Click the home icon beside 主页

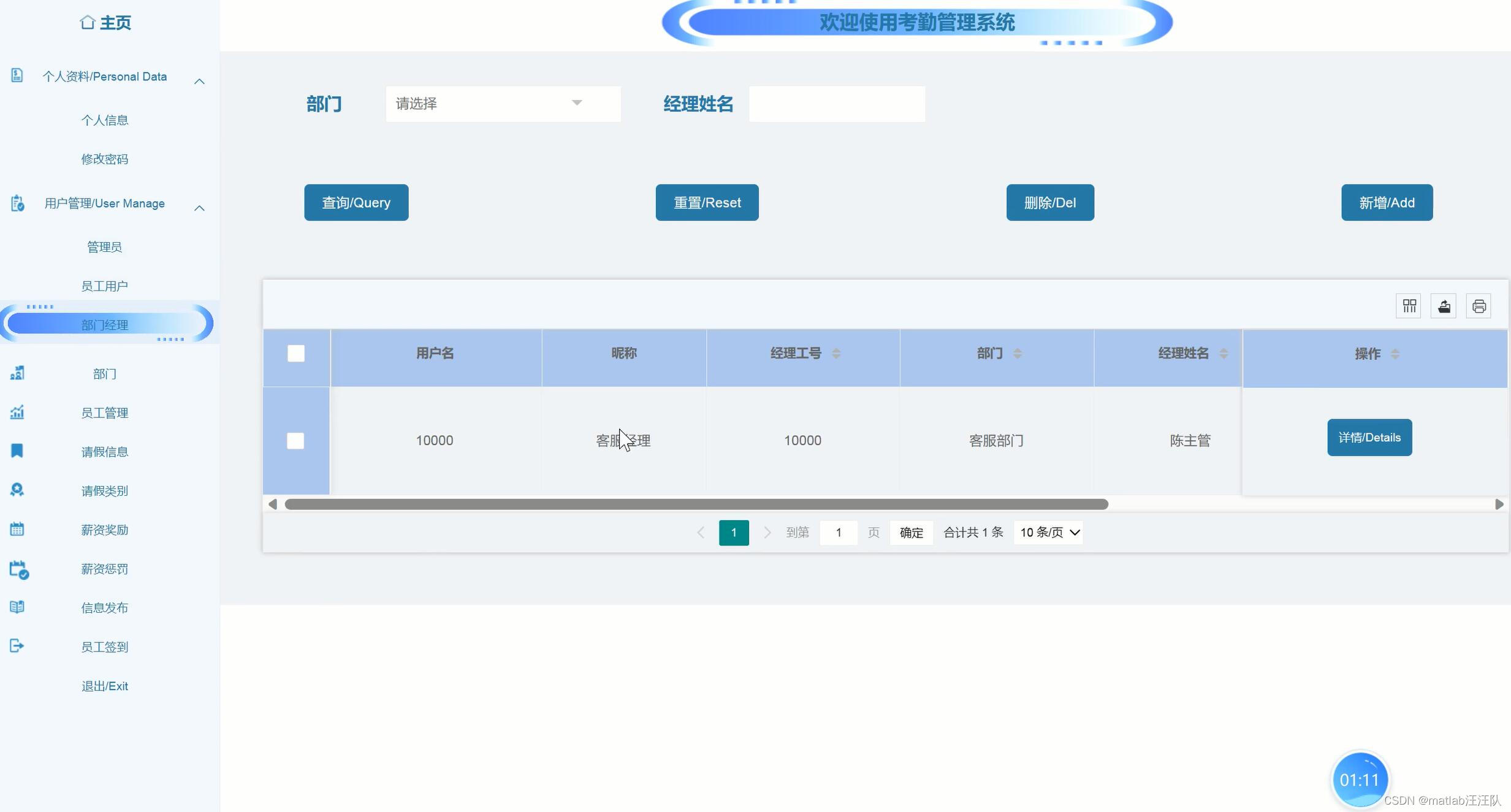click(x=87, y=23)
